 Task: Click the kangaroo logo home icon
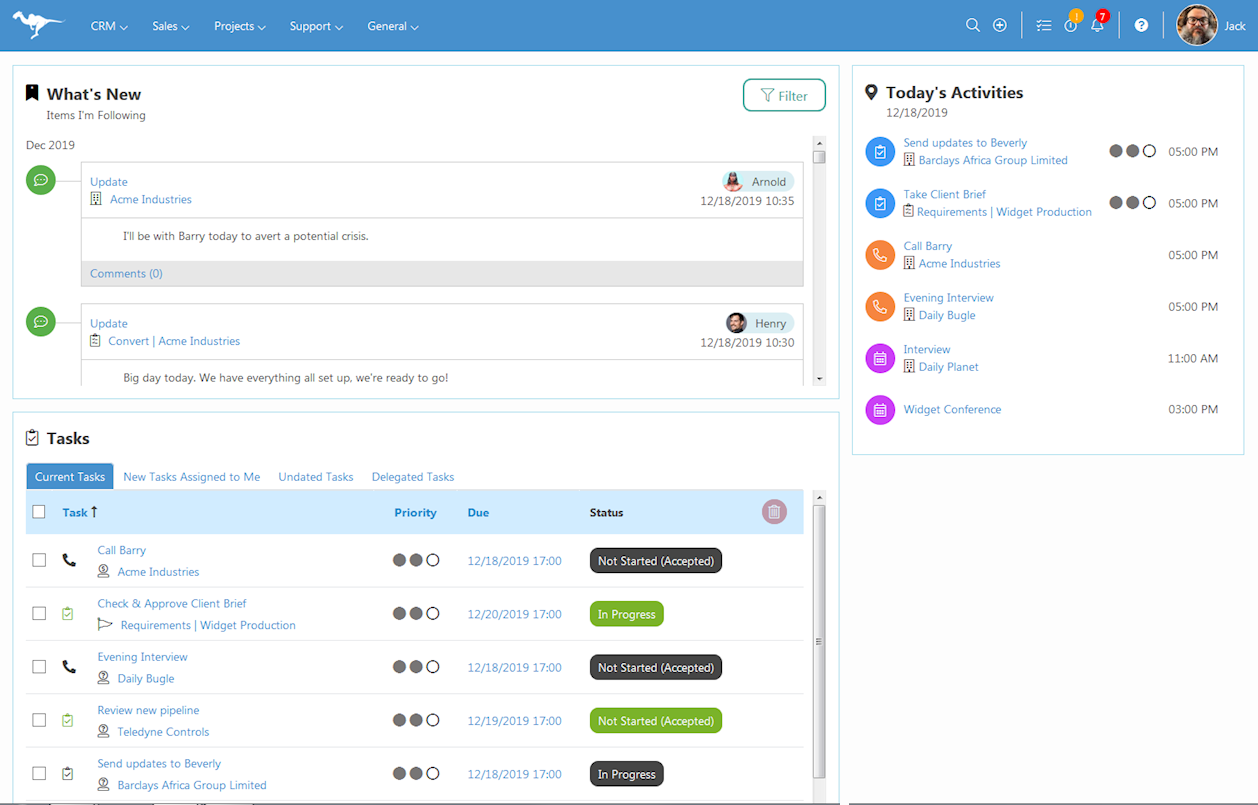(x=38, y=25)
